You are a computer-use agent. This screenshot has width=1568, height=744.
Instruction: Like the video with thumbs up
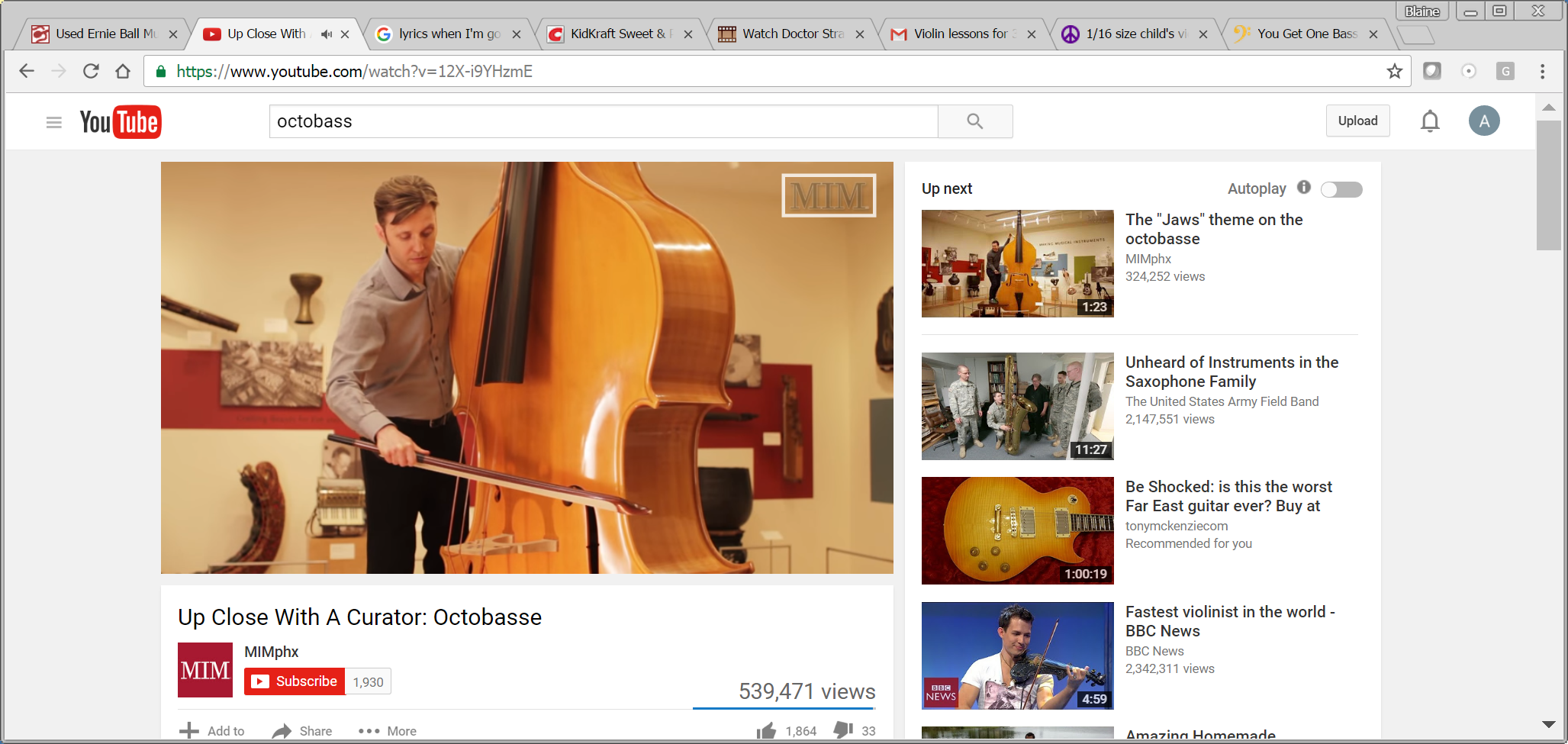point(767,730)
